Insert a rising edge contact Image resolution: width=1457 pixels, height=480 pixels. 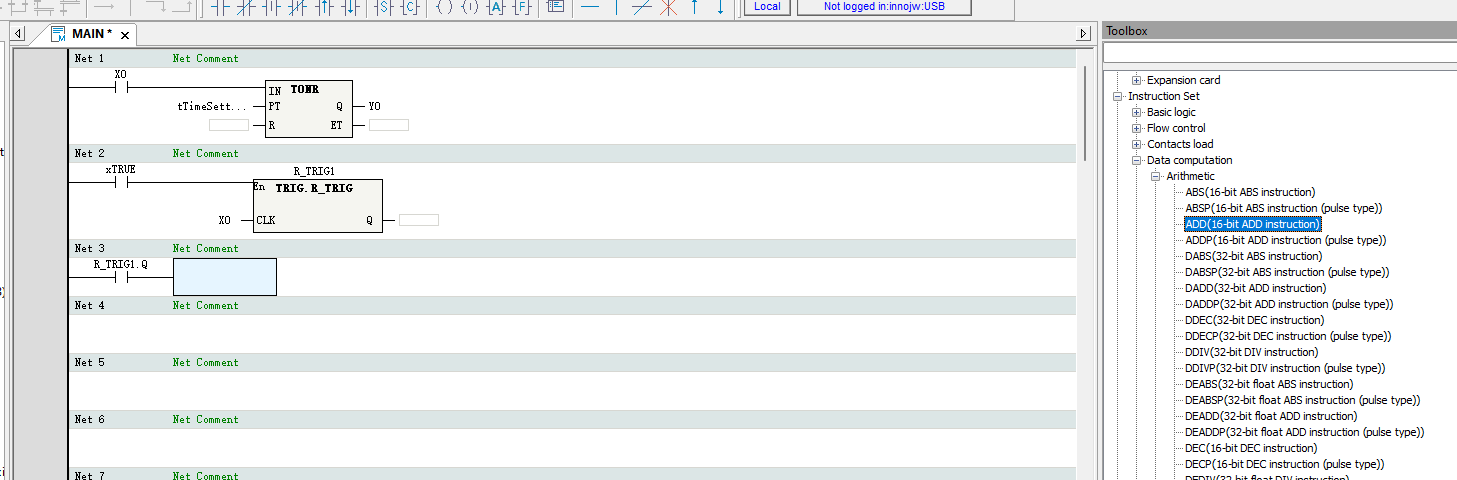click(323, 6)
